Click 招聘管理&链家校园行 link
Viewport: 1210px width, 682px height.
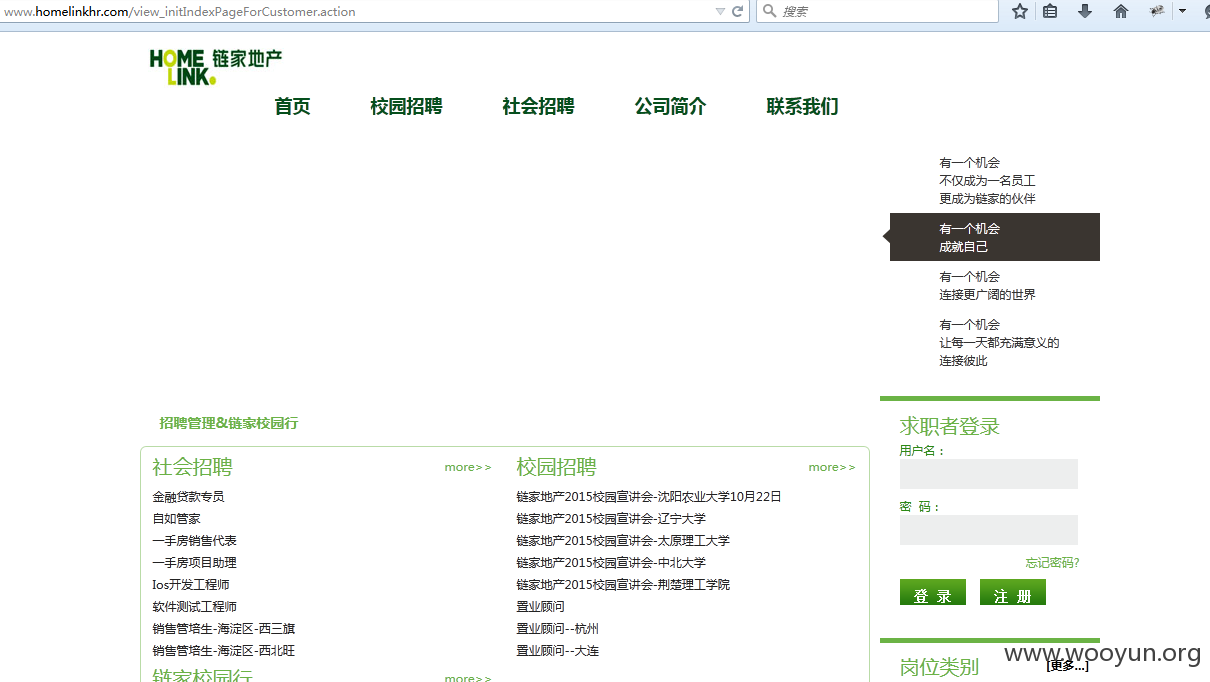229,423
